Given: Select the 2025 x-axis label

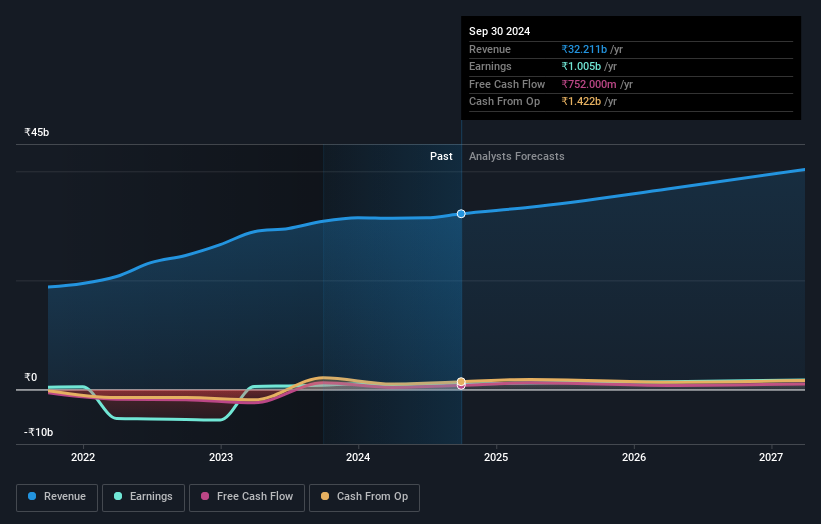Looking at the screenshot, I should click(496, 457).
